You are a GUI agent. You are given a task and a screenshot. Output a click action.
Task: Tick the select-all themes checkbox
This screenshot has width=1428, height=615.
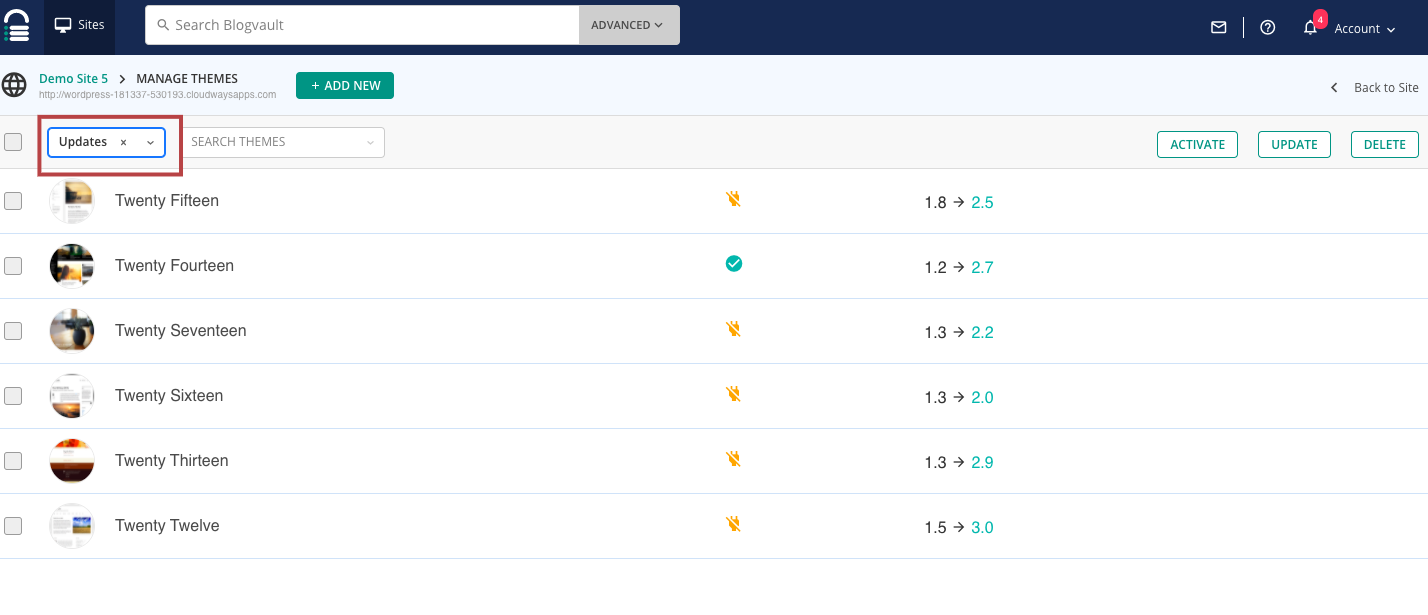(13, 142)
